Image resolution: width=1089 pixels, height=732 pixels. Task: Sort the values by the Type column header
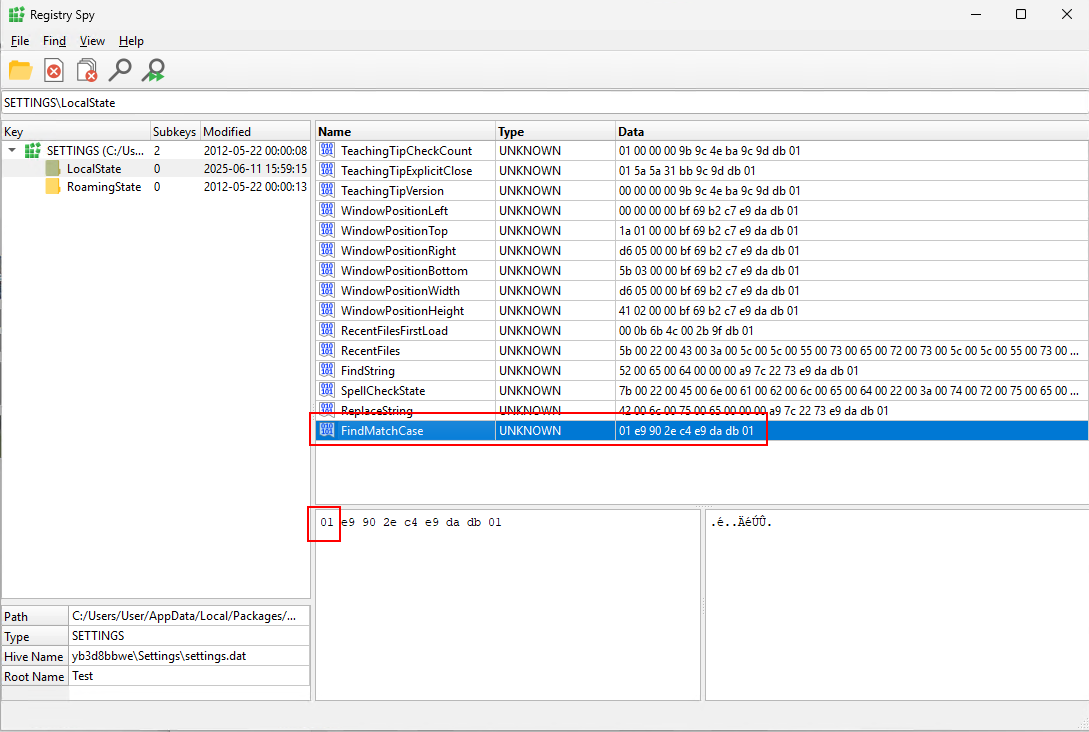tap(555, 131)
